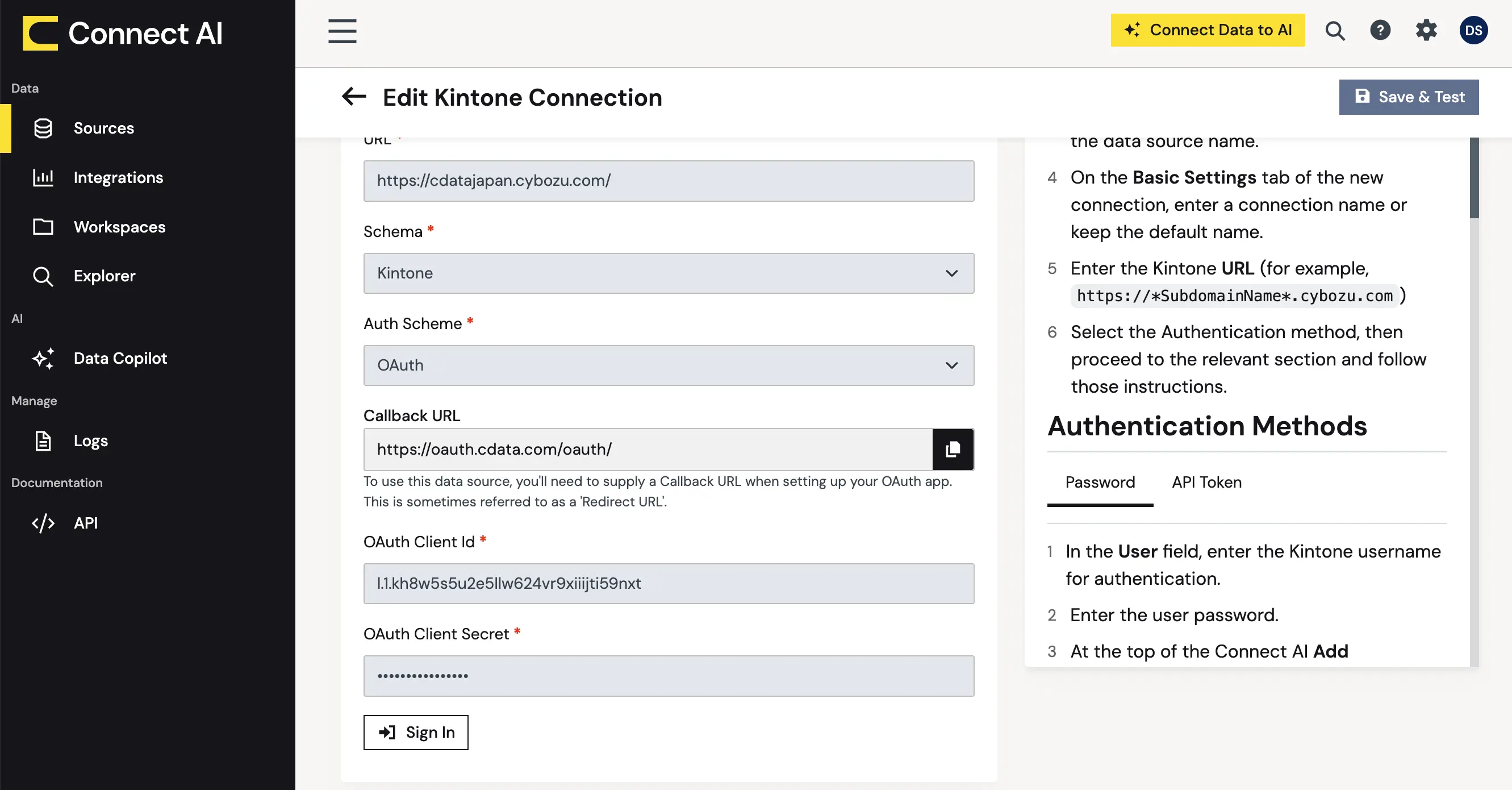Switch to the Password authentication tab
1512x790 pixels.
1100,482
